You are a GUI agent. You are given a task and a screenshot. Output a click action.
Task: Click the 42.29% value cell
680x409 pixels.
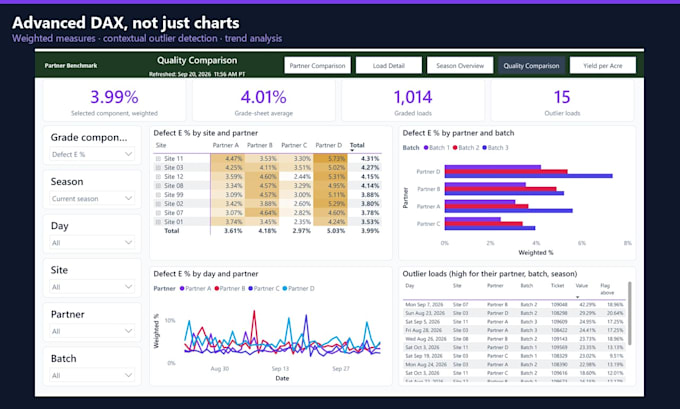pyautogui.click(x=588, y=304)
